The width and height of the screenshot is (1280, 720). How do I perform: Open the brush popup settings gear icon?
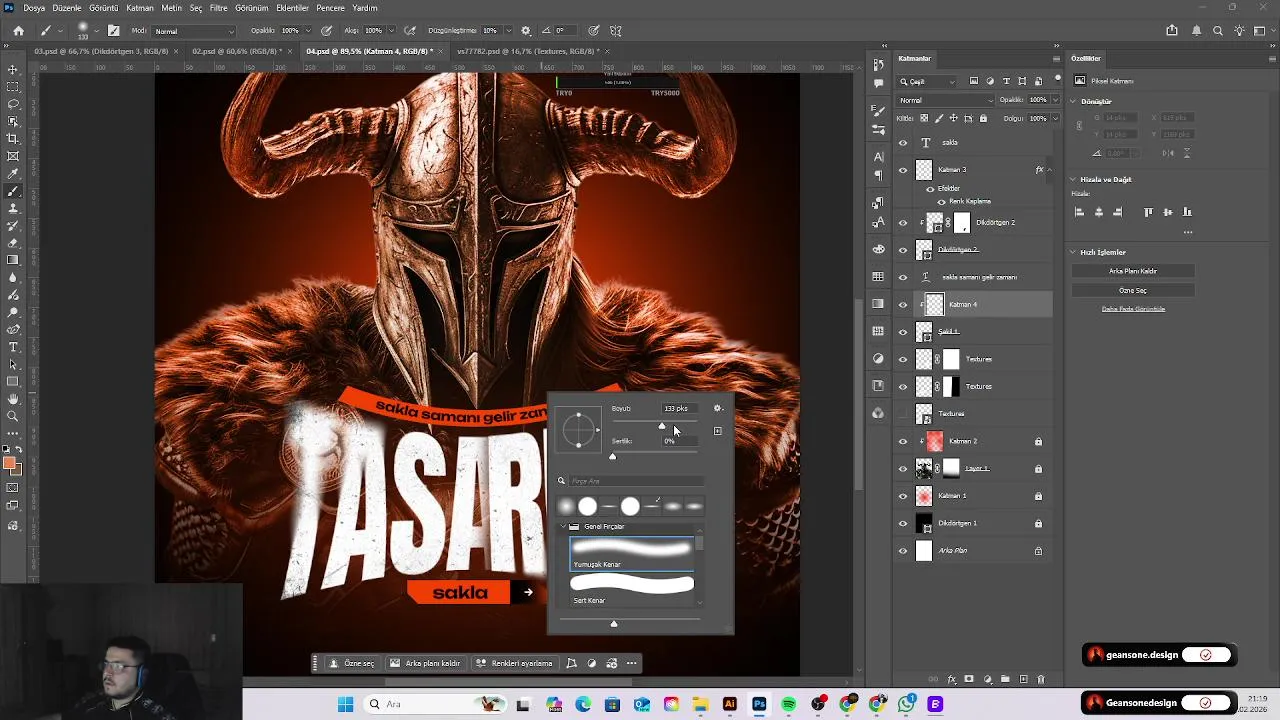(x=718, y=408)
